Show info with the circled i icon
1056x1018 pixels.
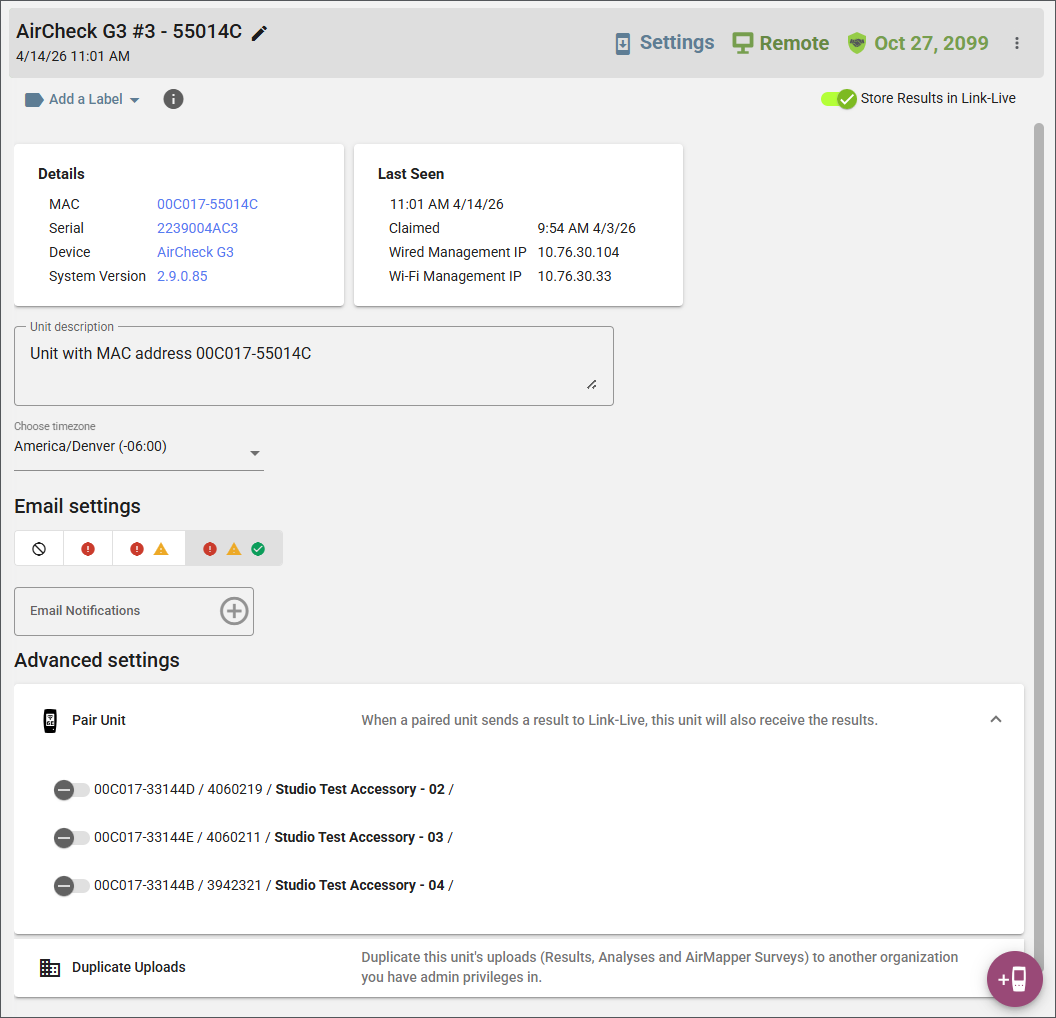pyautogui.click(x=173, y=99)
